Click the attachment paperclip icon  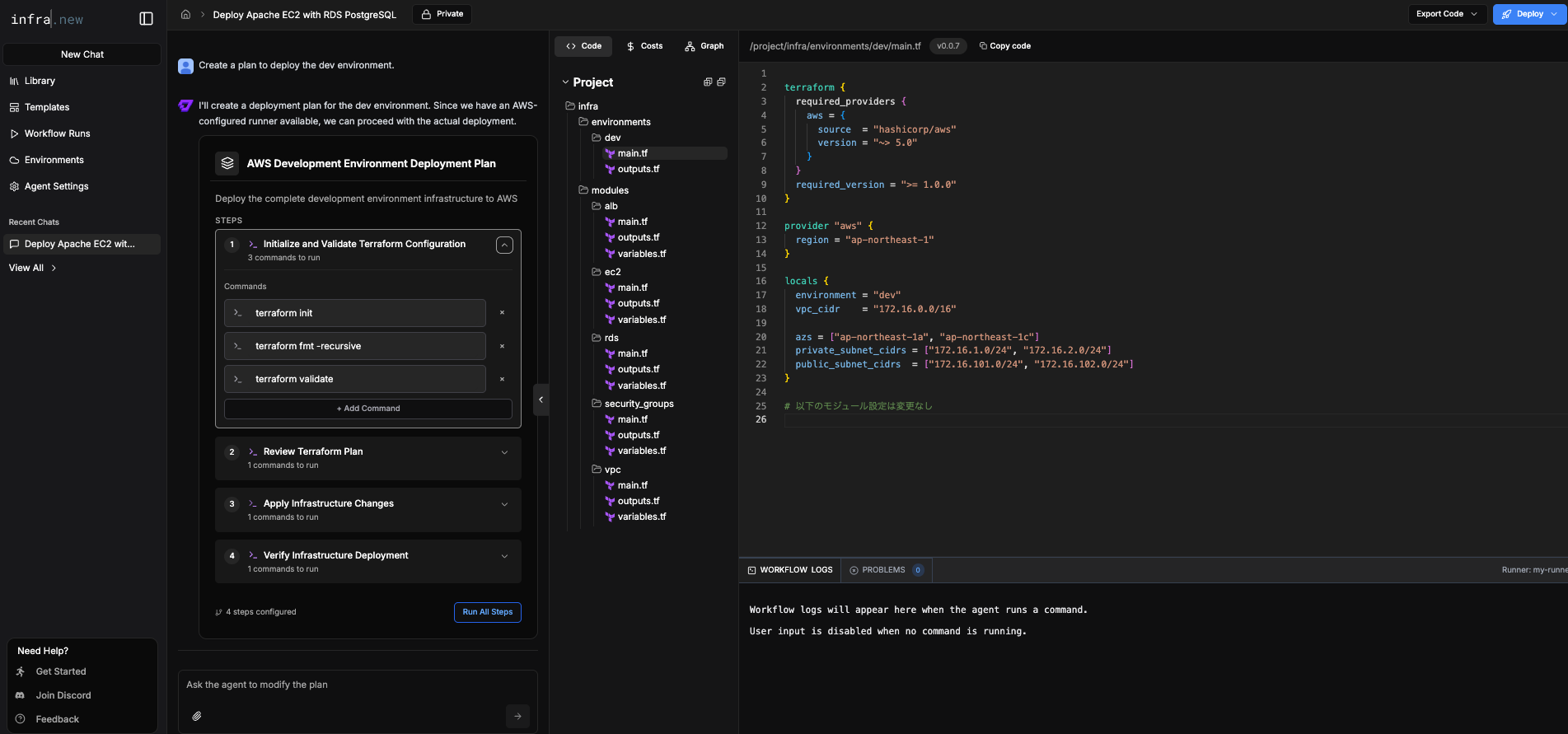(197, 716)
